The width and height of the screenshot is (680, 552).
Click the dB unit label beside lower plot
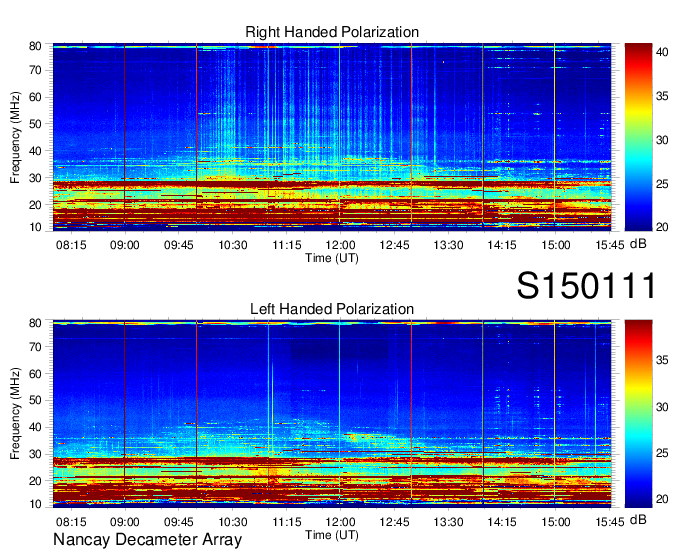click(638, 519)
